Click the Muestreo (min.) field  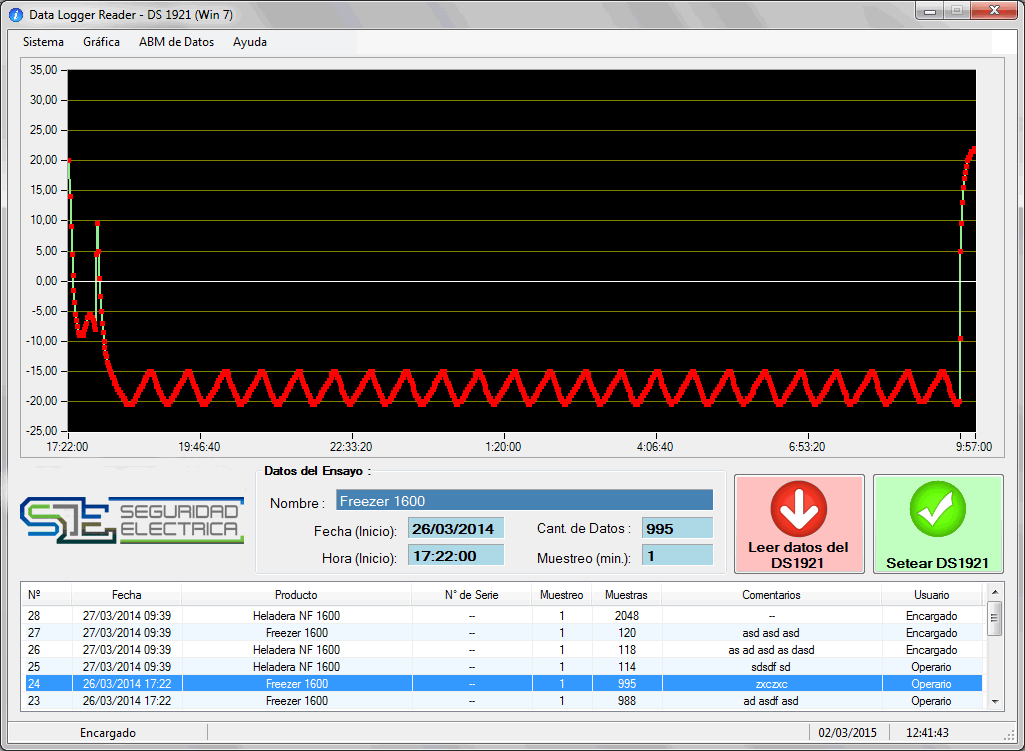pos(677,556)
